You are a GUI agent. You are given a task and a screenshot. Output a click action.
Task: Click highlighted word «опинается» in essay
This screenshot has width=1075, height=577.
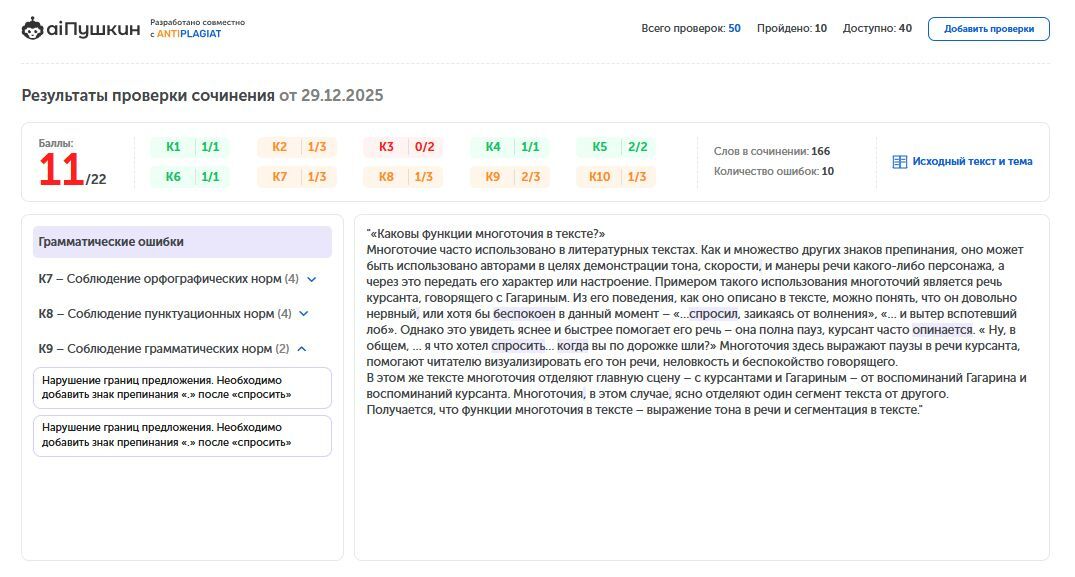pyautogui.click(x=942, y=330)
